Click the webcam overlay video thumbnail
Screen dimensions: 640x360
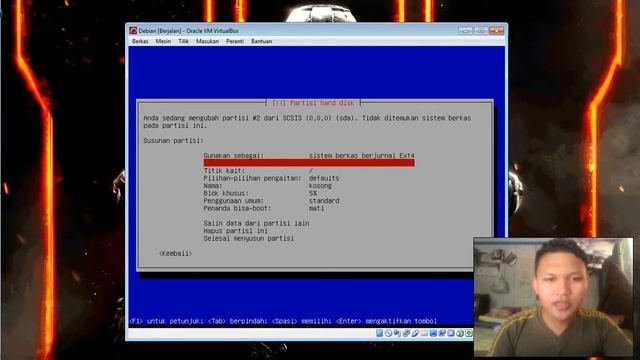[x=553, y=298]
